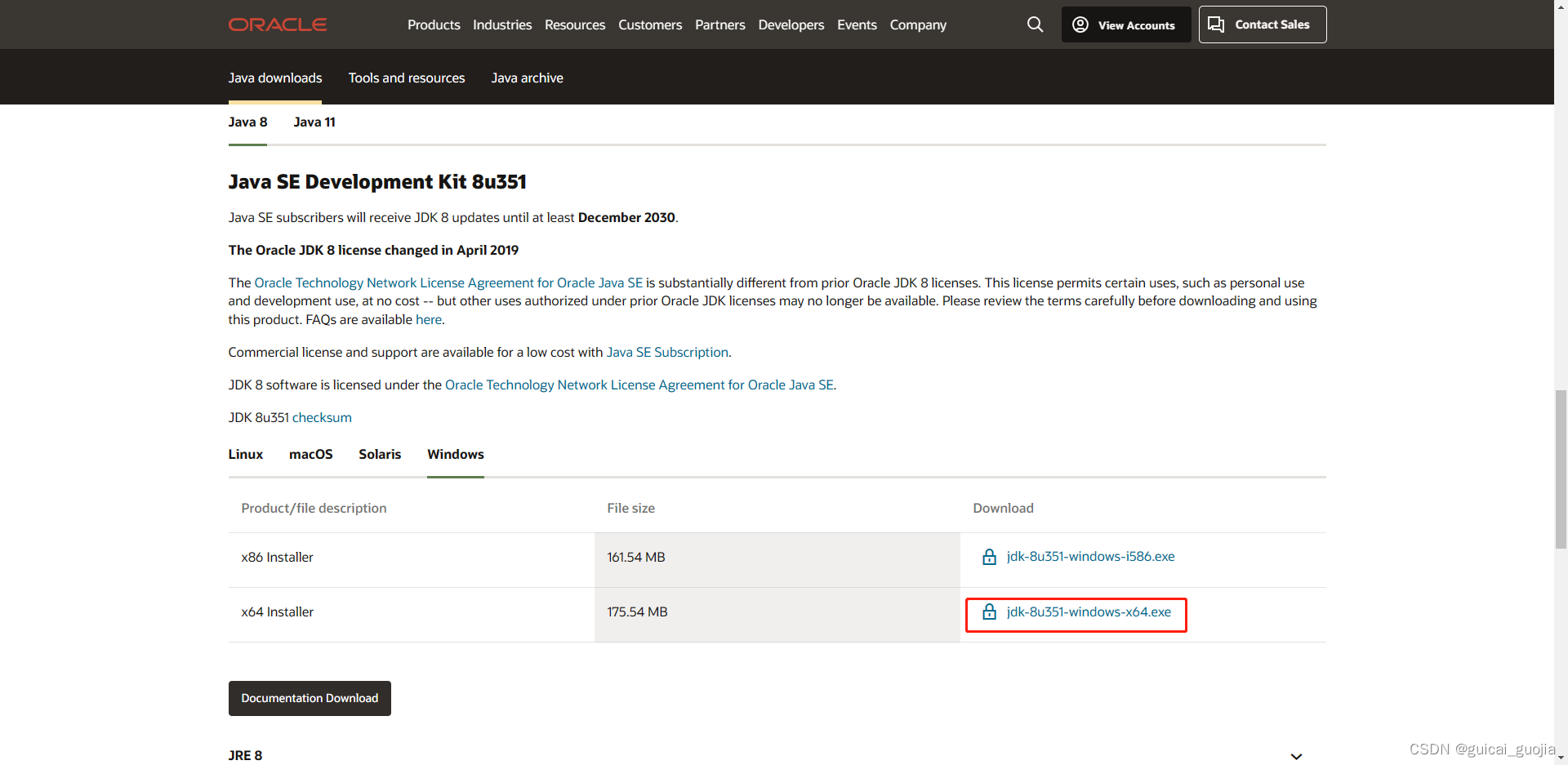This screenshot has width=1568, height=765.
Task: Open the Partners menu
Action: coord(720,24)
